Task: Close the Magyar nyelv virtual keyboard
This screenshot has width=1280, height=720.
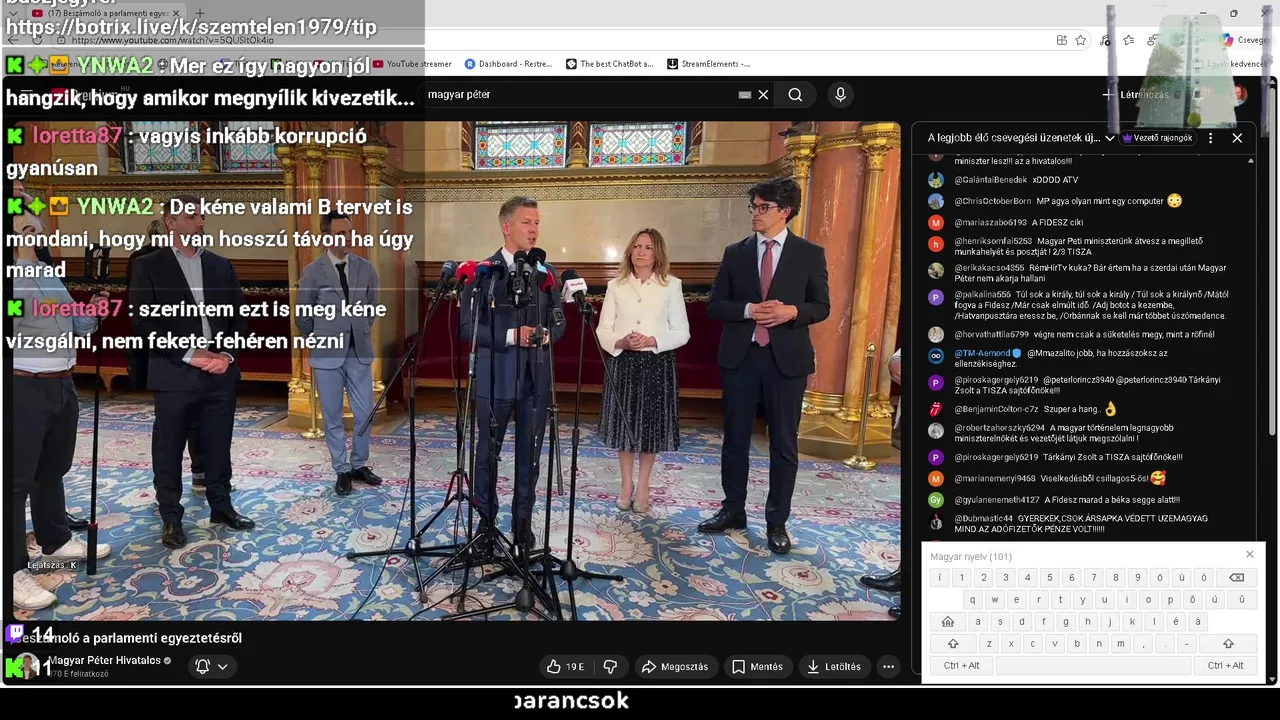Action: pos(1249,555)
